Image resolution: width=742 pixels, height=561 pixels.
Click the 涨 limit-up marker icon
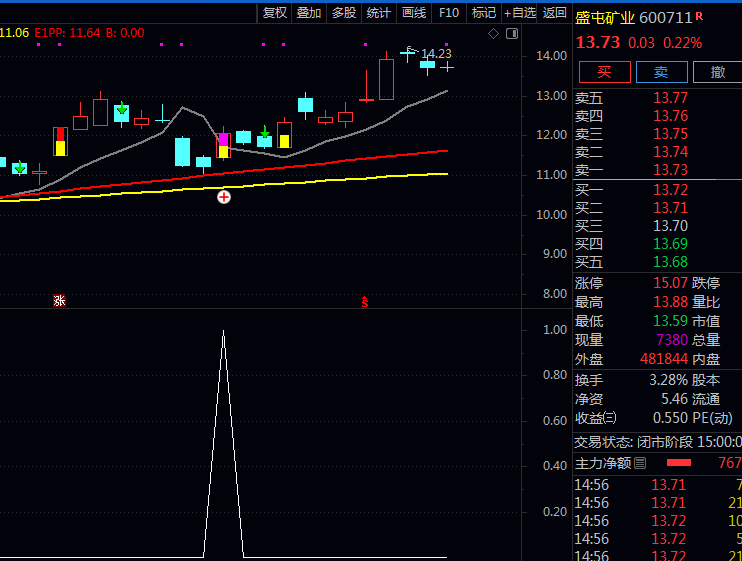pos(59,301)
